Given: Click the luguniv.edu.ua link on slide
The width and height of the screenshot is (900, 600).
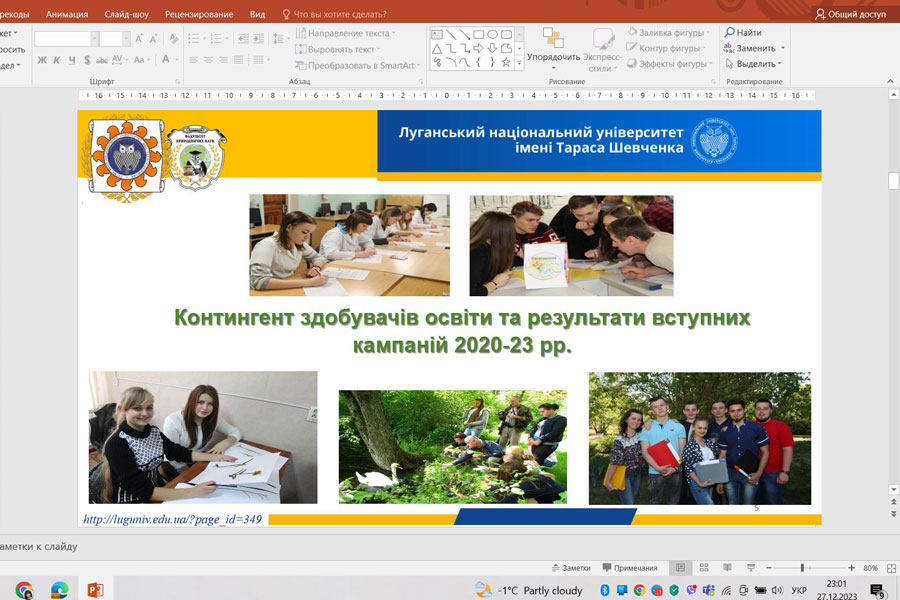Looking at the screenshot, I should tap(172, 520).
